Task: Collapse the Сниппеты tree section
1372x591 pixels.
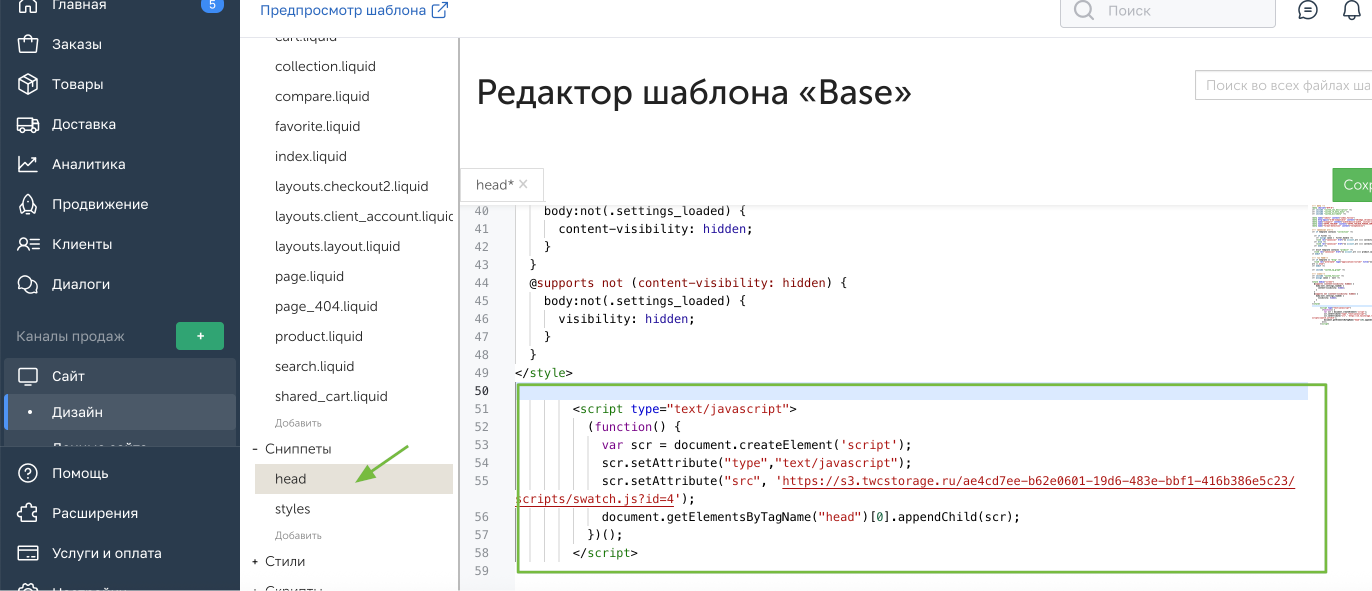Action: point(256,449)
